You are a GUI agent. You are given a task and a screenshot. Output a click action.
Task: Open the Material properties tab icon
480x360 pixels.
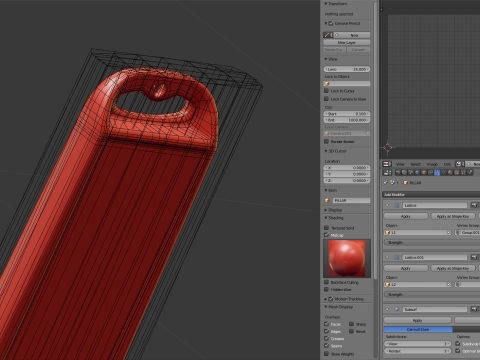[450, 172]
